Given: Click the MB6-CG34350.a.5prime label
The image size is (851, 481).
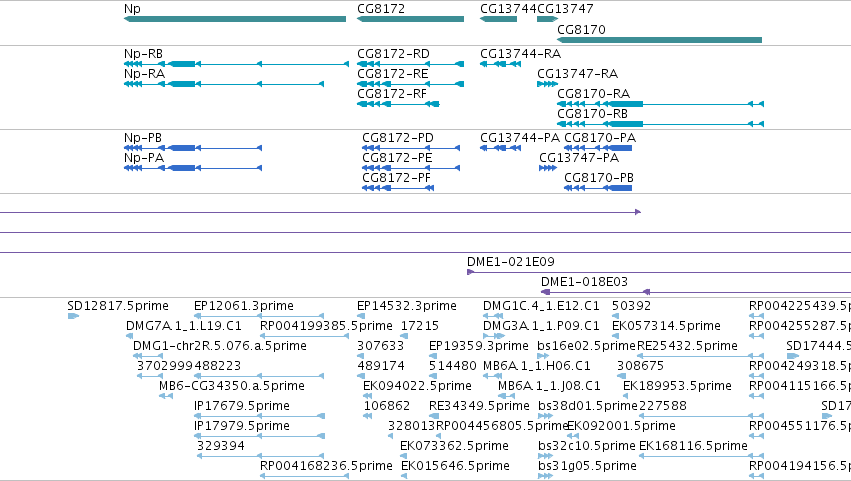Looking at the screenshot, I should pos(232,386).
